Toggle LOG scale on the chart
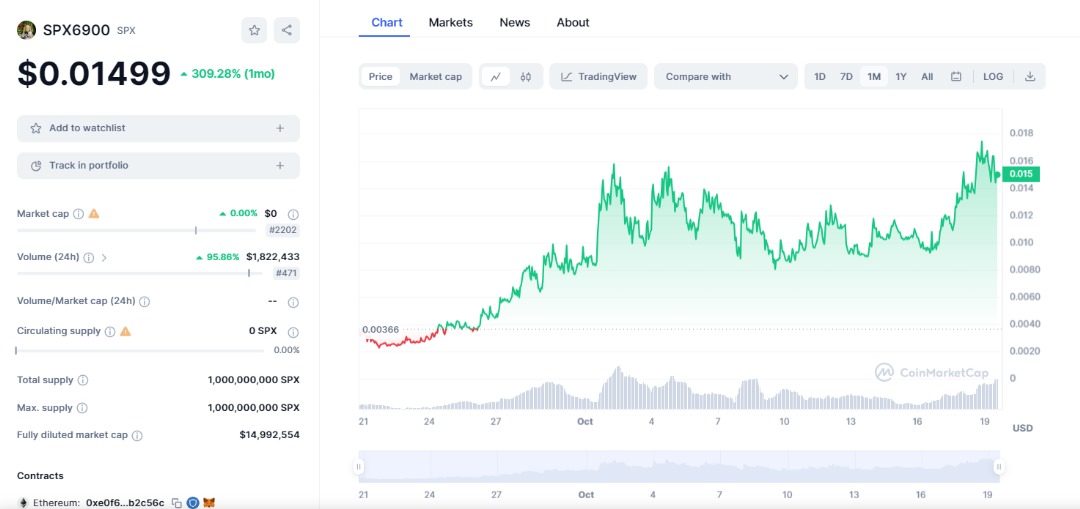 click(993, 76)
